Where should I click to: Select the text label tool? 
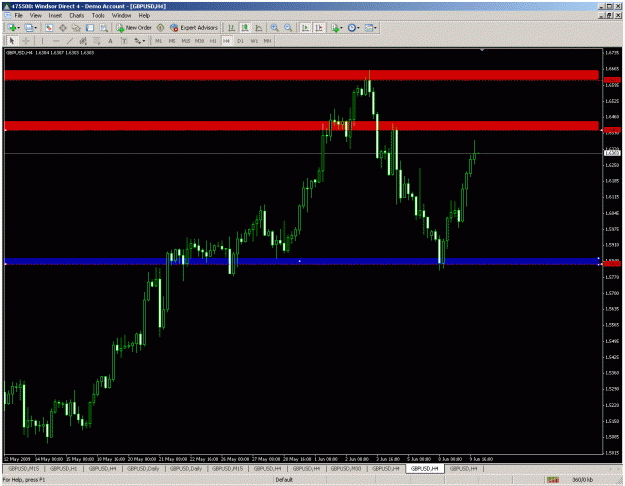tap(124, 41)
